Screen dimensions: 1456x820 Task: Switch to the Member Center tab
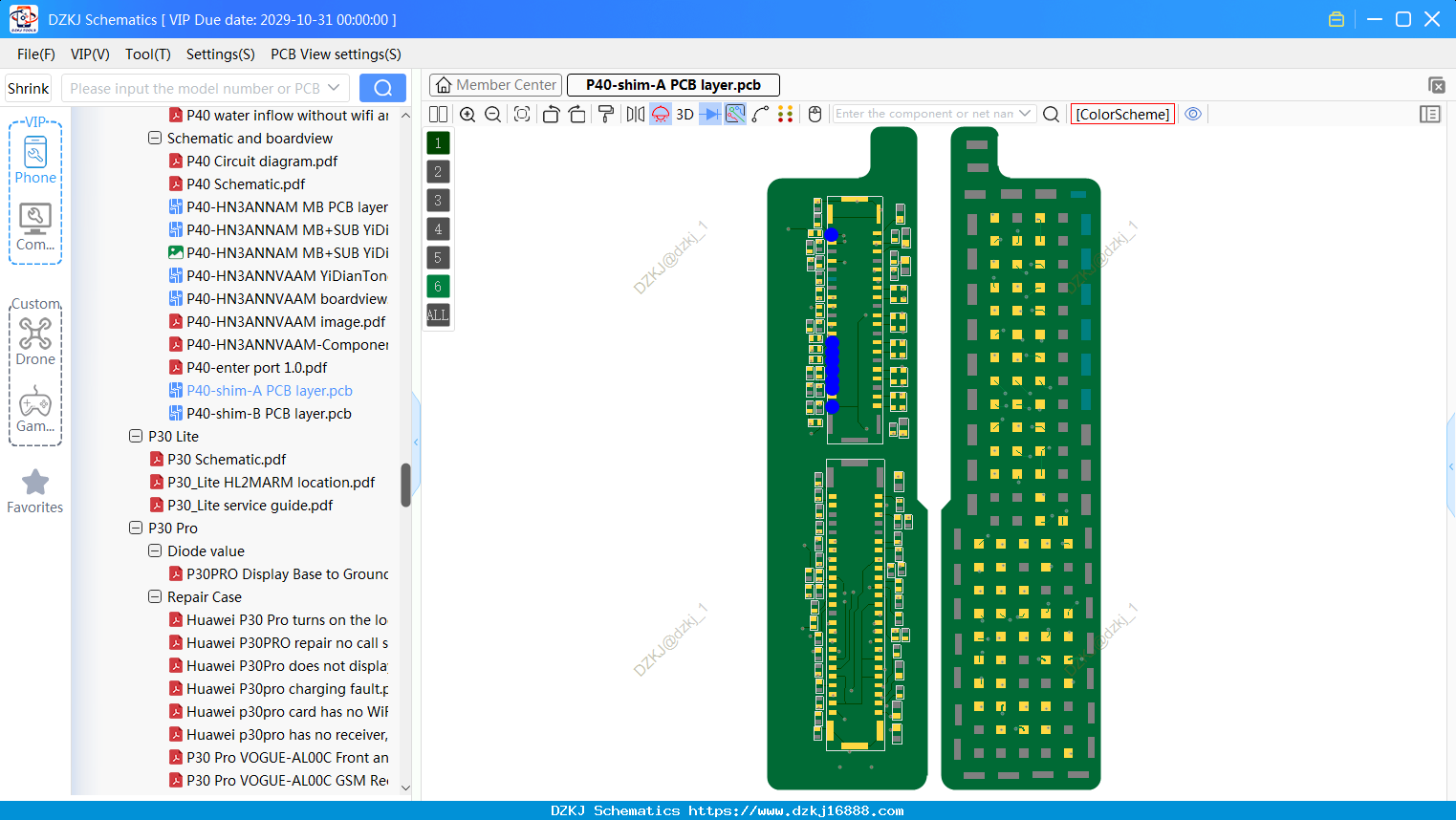pyautogui.click(x=496, y=85)
